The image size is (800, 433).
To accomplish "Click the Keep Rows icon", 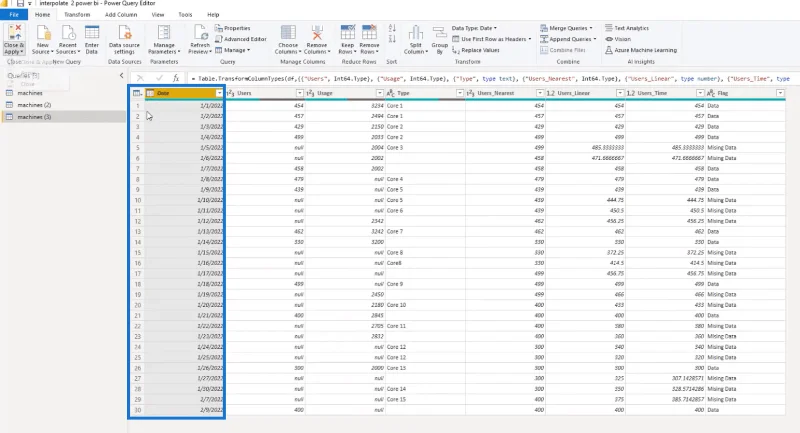I will pyautogui.click(x=347, y=33).
